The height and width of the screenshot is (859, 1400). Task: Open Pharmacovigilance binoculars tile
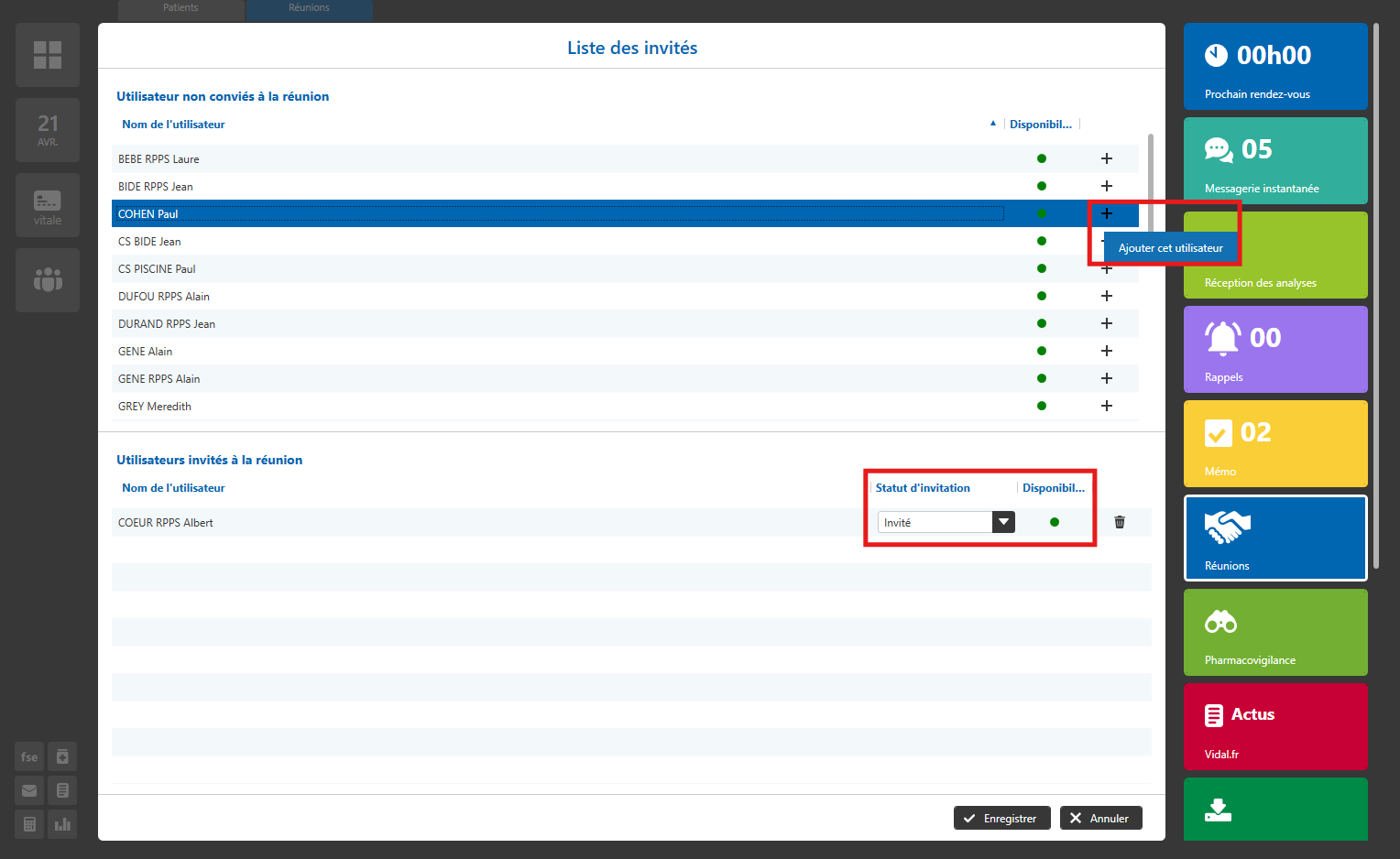1274,633
